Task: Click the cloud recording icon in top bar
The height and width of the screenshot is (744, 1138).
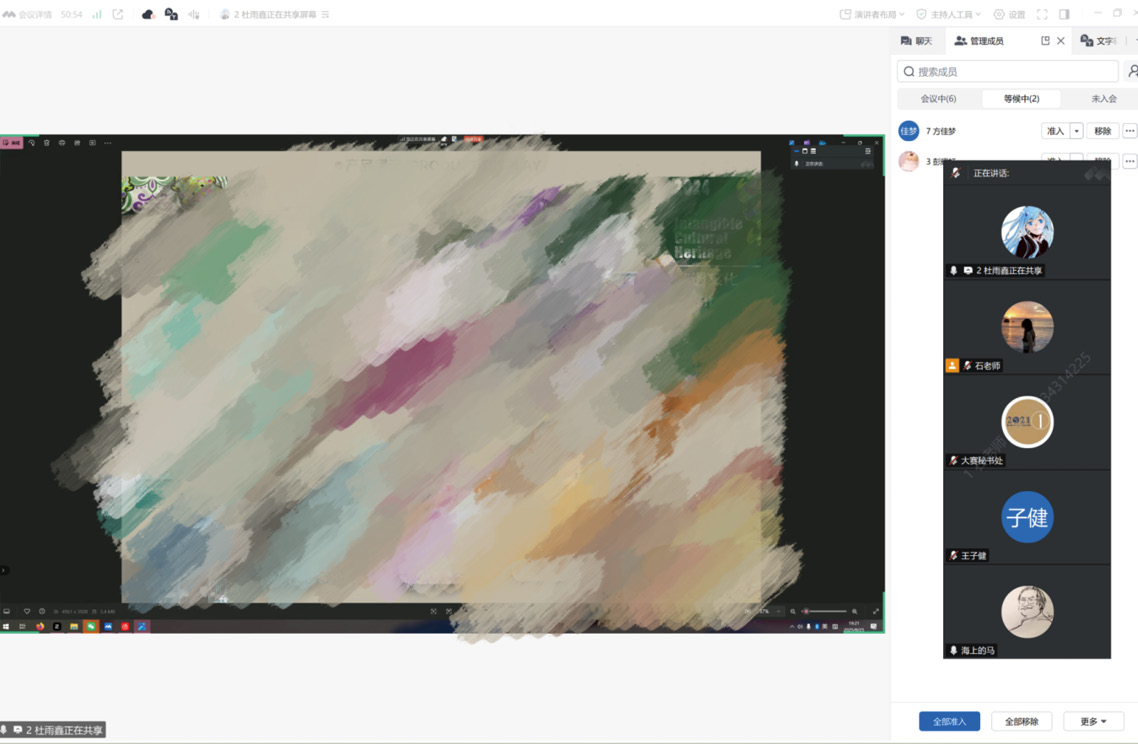Action: pos(148,15)
